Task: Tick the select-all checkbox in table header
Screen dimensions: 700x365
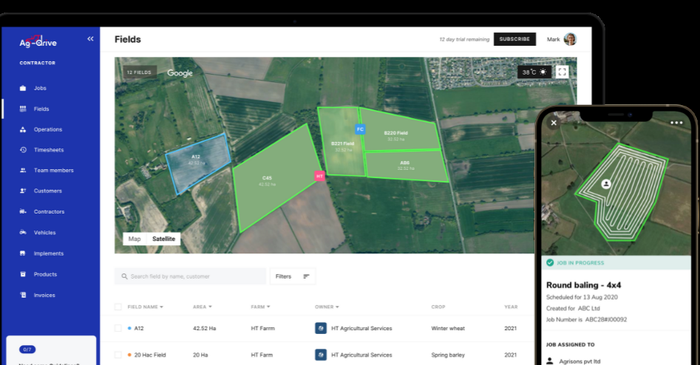Action: tap(118, 307)
